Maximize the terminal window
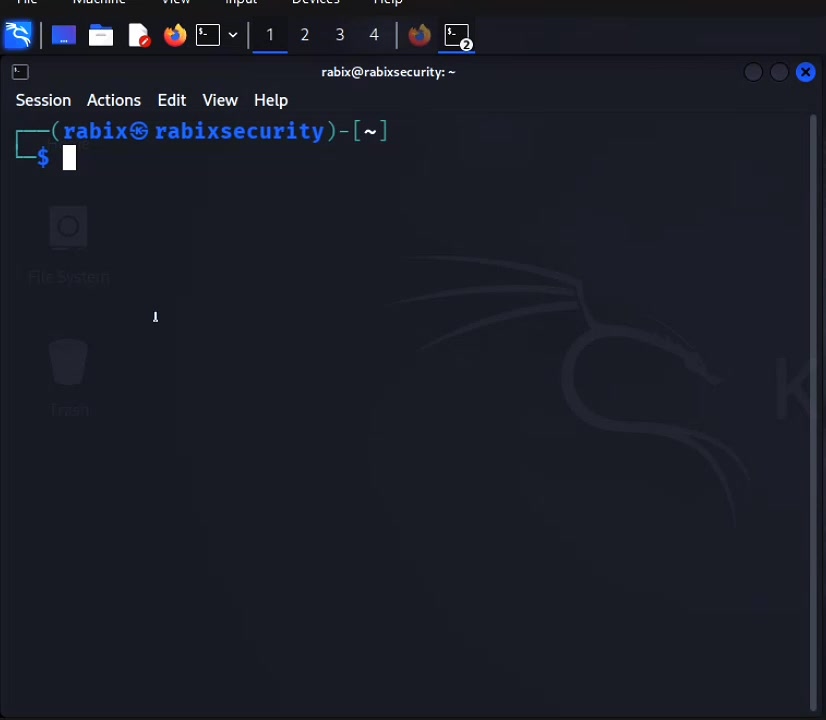The height and width of the screenshot is (720, 826). tap(779, 72)
